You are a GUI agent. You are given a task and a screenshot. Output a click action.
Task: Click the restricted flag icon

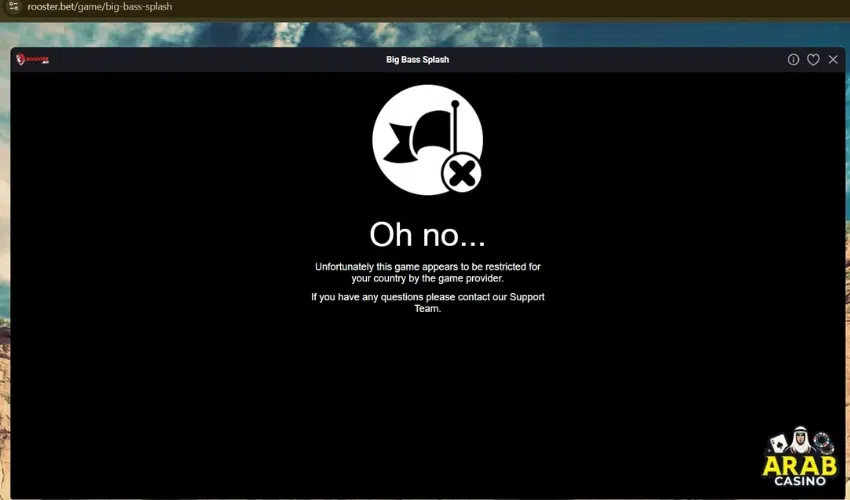(x=428, y=140)
